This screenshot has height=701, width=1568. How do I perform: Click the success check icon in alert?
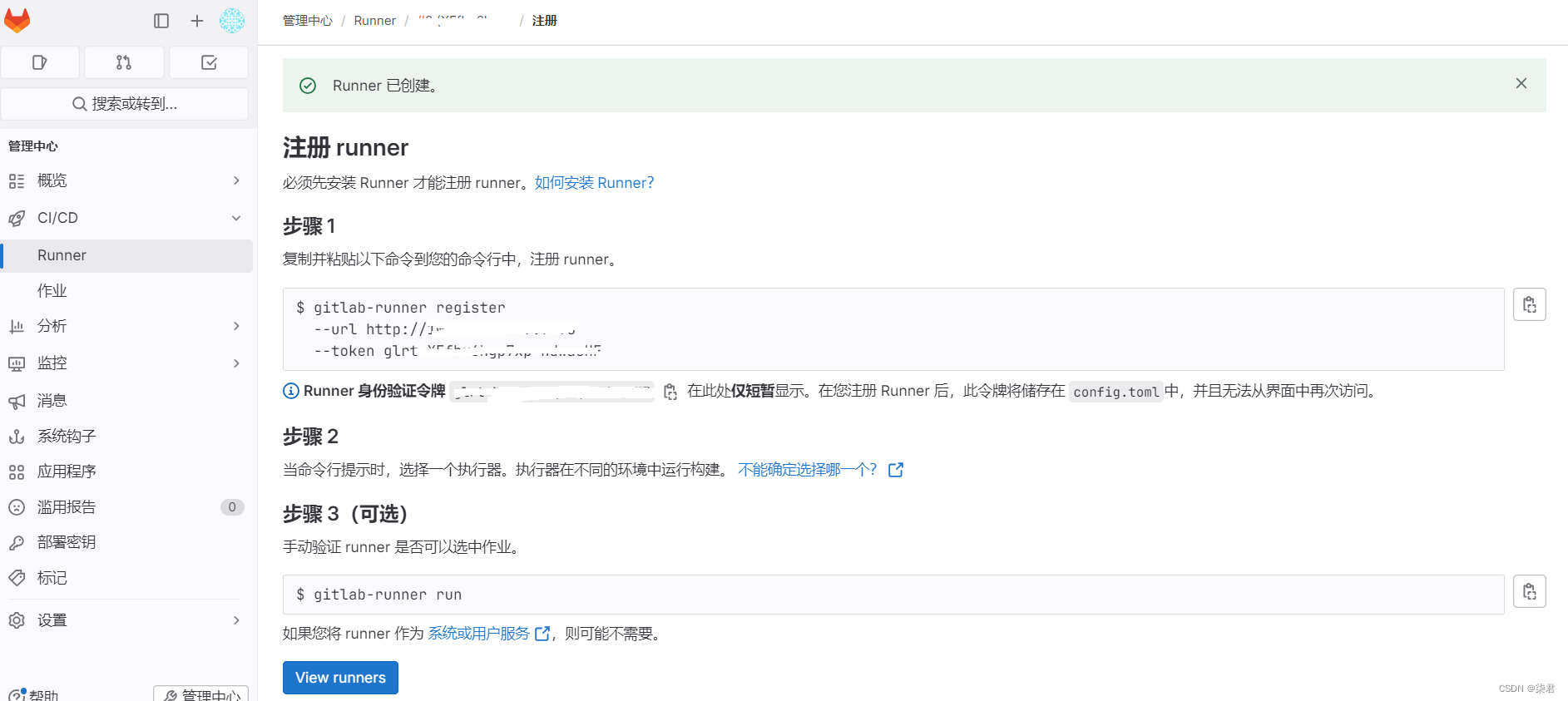(x=308, y=86)
